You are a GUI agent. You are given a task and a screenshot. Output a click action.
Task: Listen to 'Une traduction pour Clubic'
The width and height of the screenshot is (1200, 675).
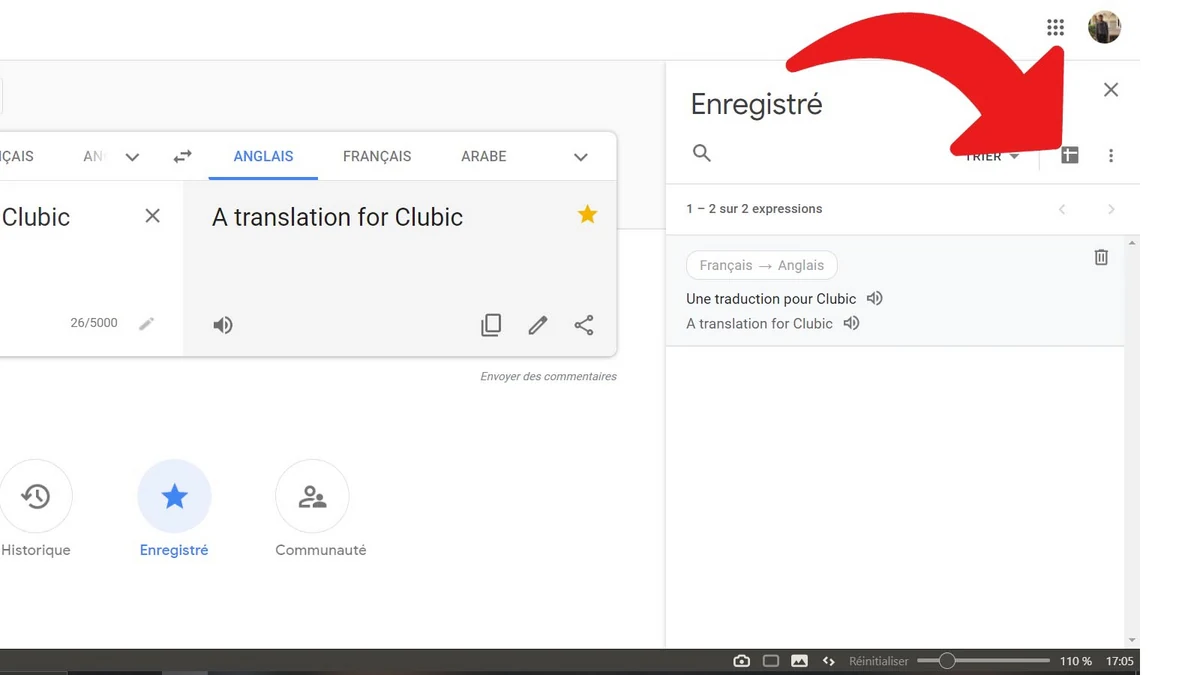(x=875, y=298)
